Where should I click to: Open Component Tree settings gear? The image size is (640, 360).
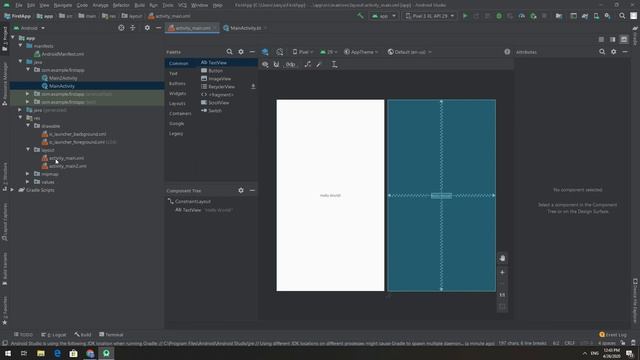tap(241, 191)
